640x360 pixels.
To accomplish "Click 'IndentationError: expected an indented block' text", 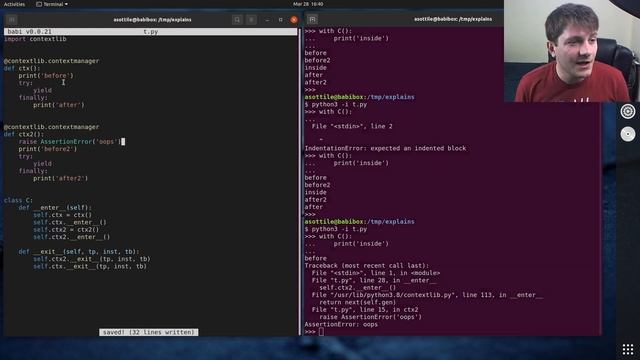I will [x=385, y=148].
